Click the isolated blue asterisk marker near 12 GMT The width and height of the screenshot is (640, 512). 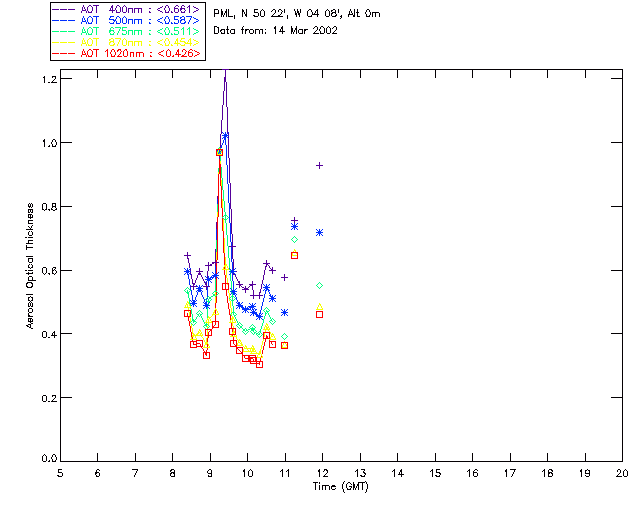point(320,233)
